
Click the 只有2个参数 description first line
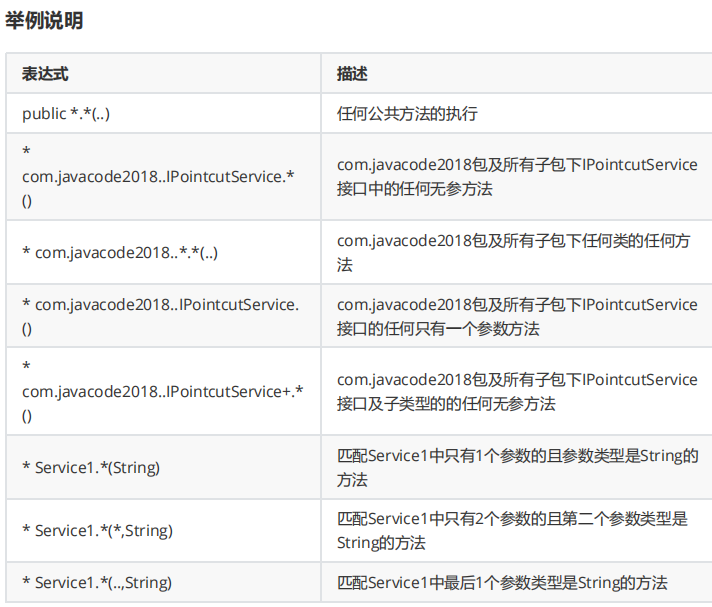[x=512, y=519]
